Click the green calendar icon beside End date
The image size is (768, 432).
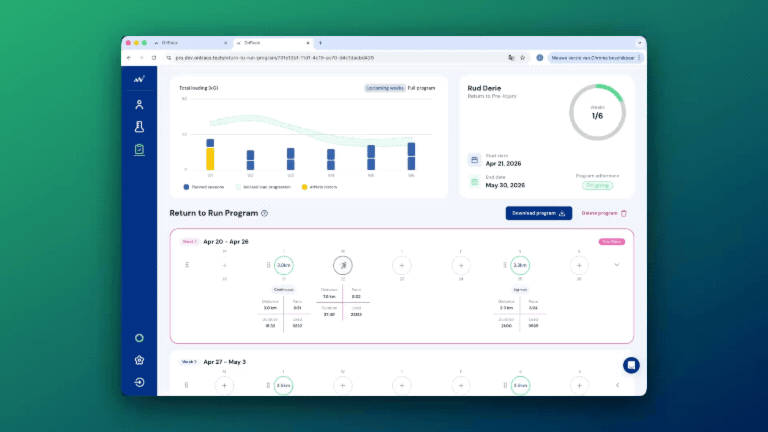pyautogui.click(x=474, y=182)
